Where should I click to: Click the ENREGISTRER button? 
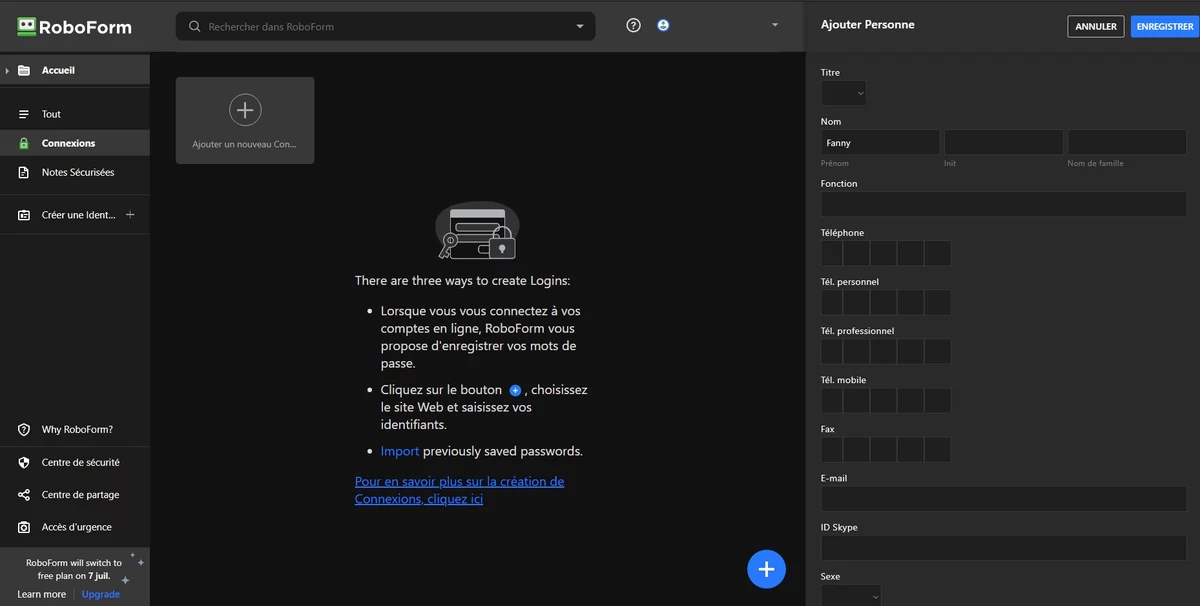pyautogui.click(x=1165, y=27)
